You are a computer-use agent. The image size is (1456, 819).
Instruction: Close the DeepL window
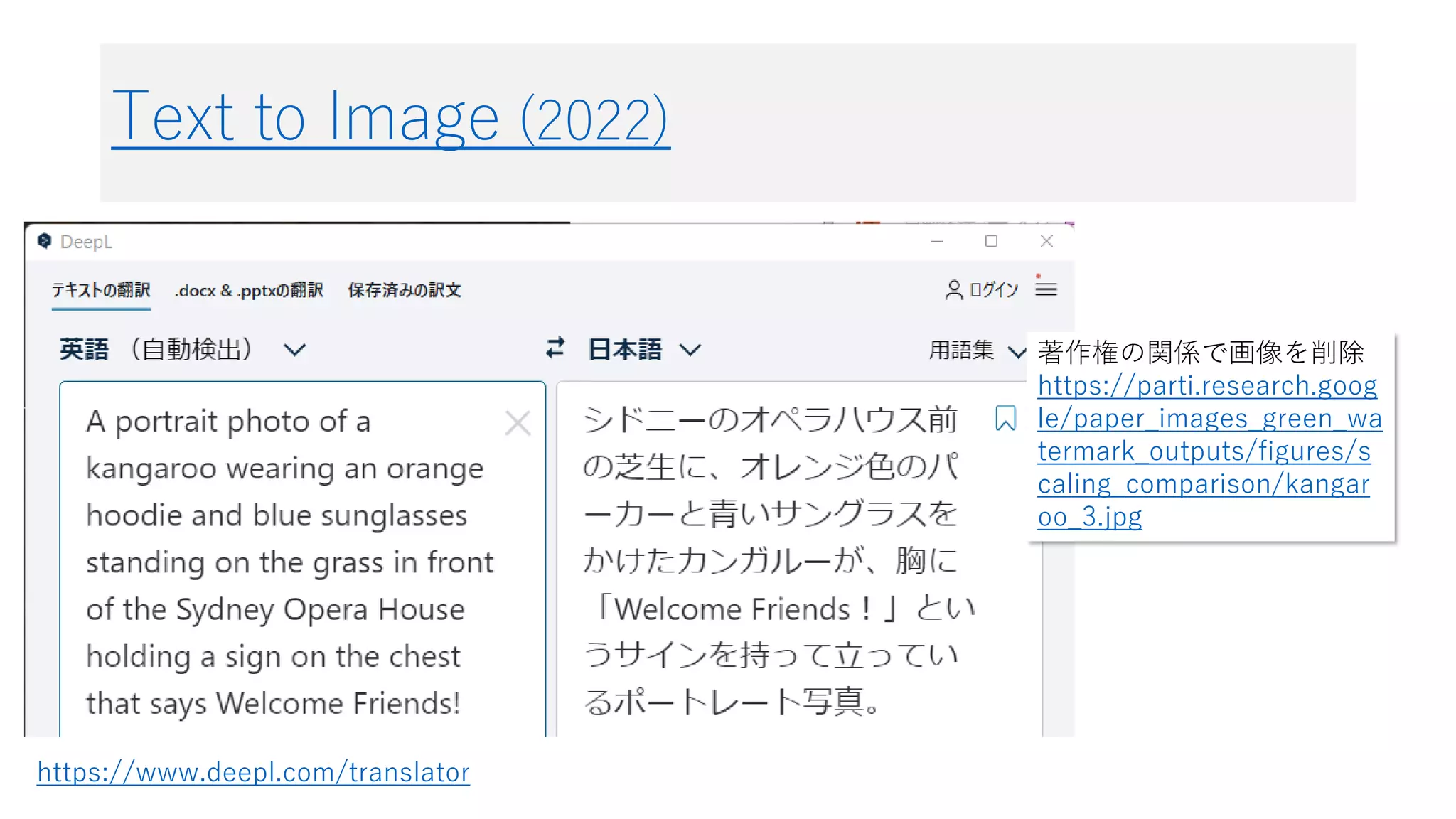tap(1046, 241)
